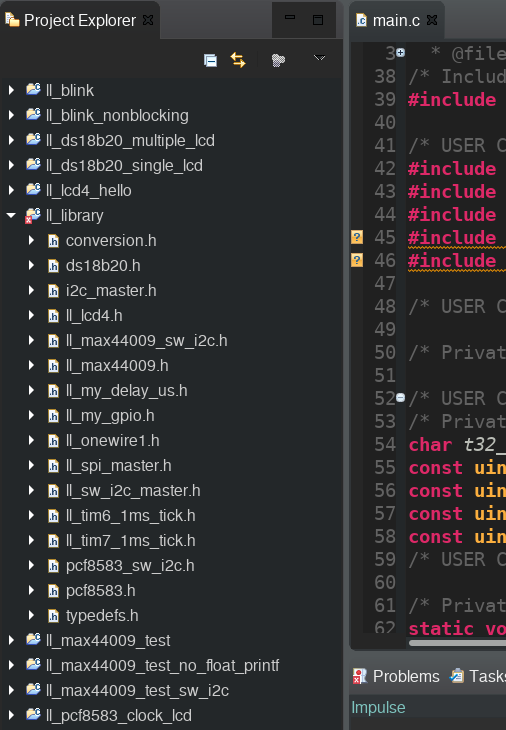Open the Tasks tab

477,676
